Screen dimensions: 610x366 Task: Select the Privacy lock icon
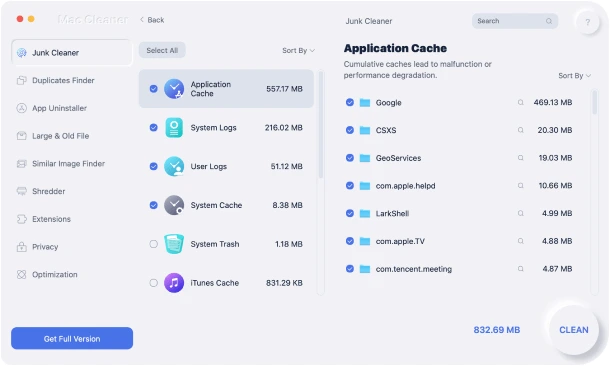pos(21,247)
